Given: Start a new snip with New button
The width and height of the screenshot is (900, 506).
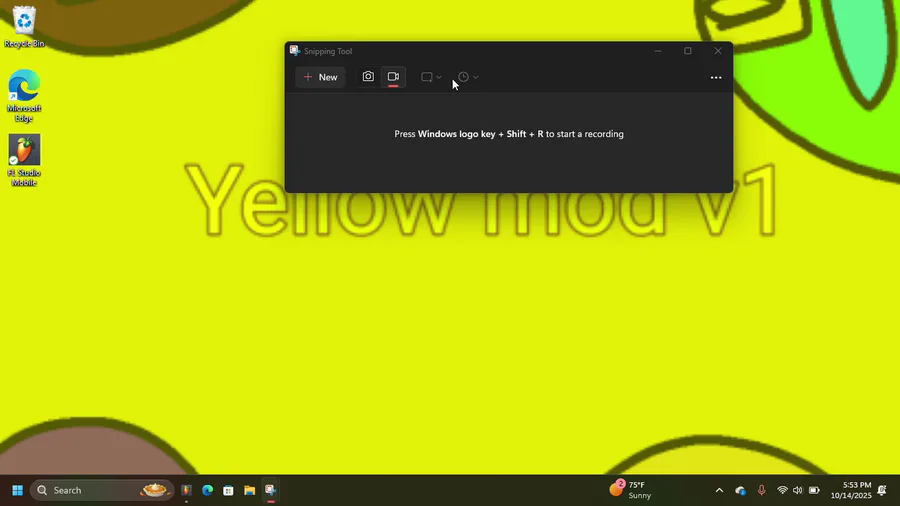Looking at the screenshot, I should click(320, 77).
